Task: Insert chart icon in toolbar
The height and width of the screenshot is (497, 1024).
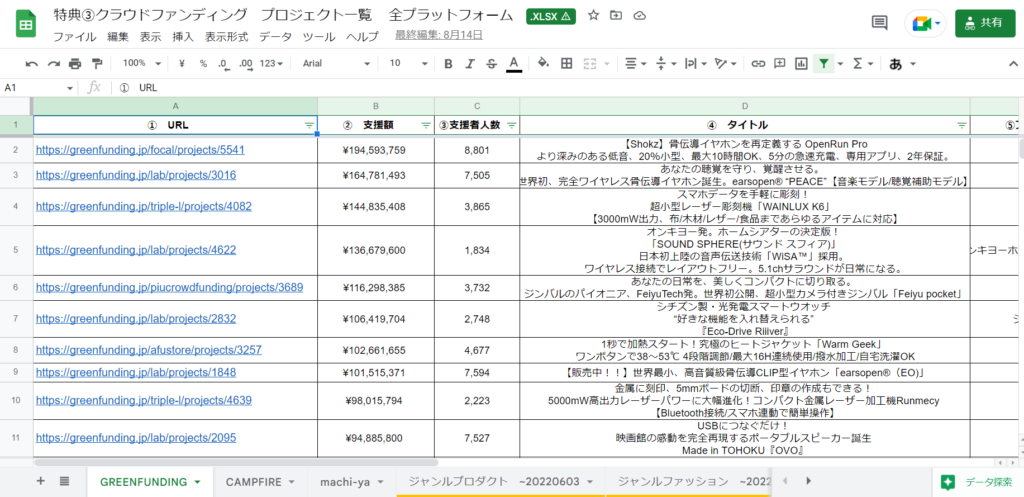Action: pos(801,63)
